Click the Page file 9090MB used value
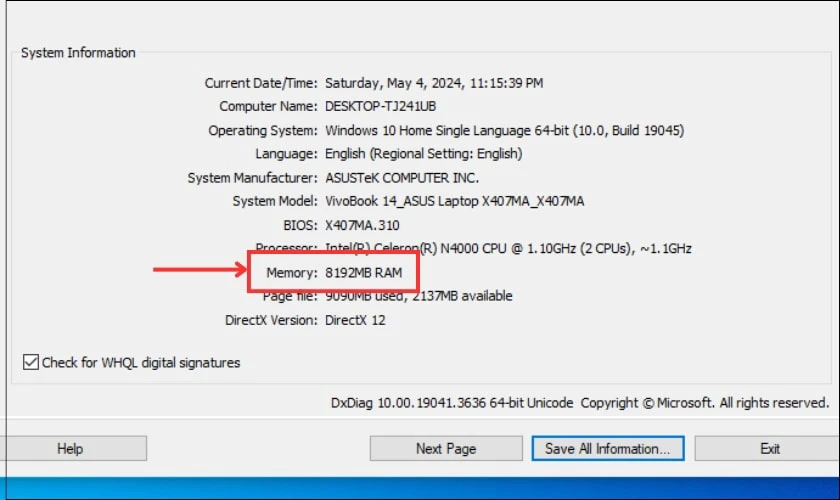 click(418, 296)
